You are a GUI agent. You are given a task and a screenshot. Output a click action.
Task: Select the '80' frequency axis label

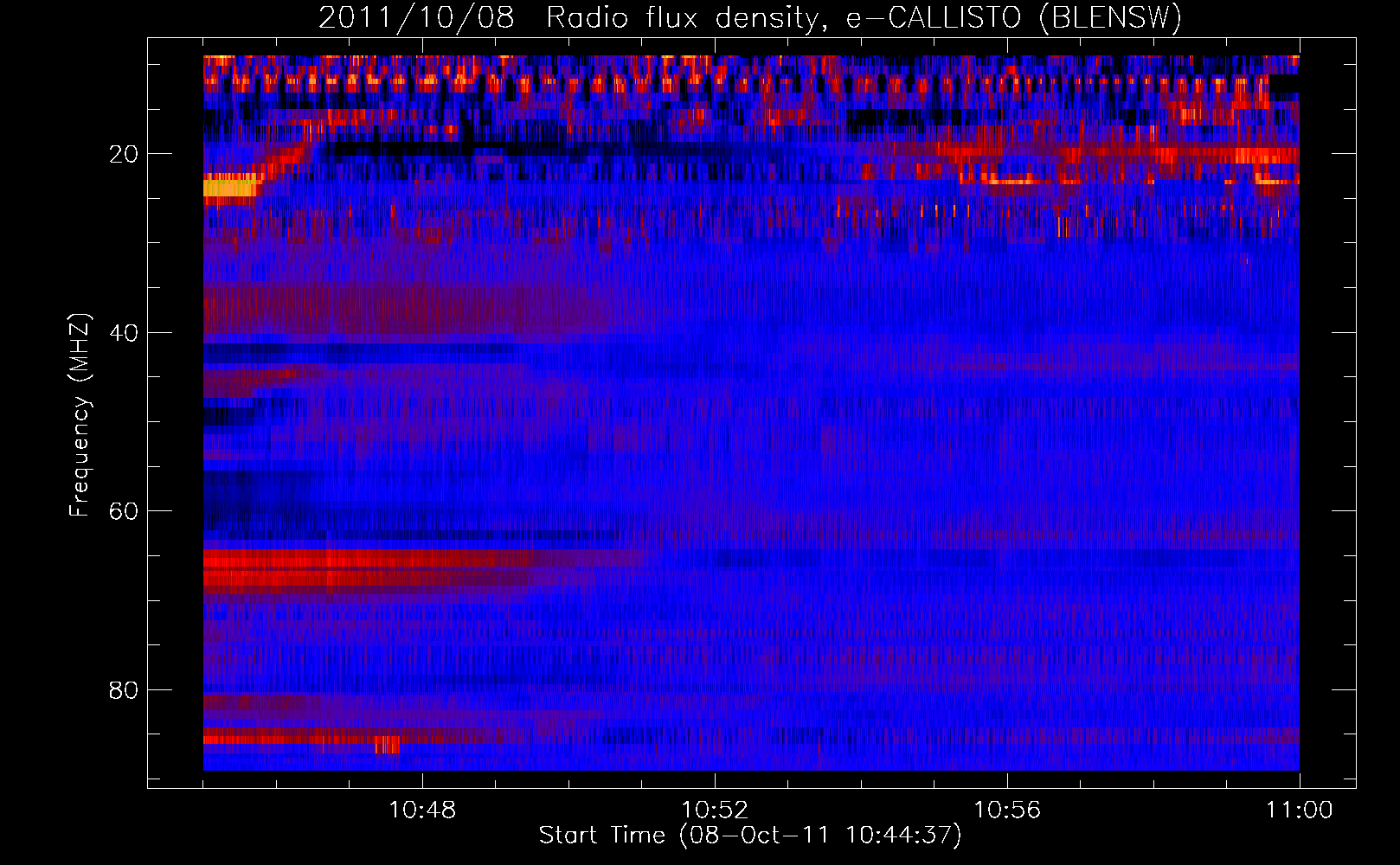point(124,690)
